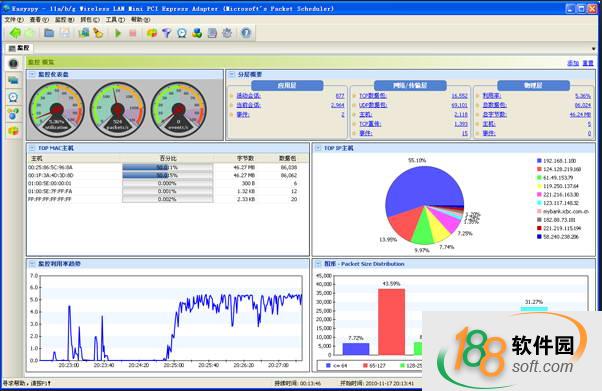This screenshot has width=602, height=391.
Task: Collapse the TOP IP主机 panel
Action: (318, 148)
